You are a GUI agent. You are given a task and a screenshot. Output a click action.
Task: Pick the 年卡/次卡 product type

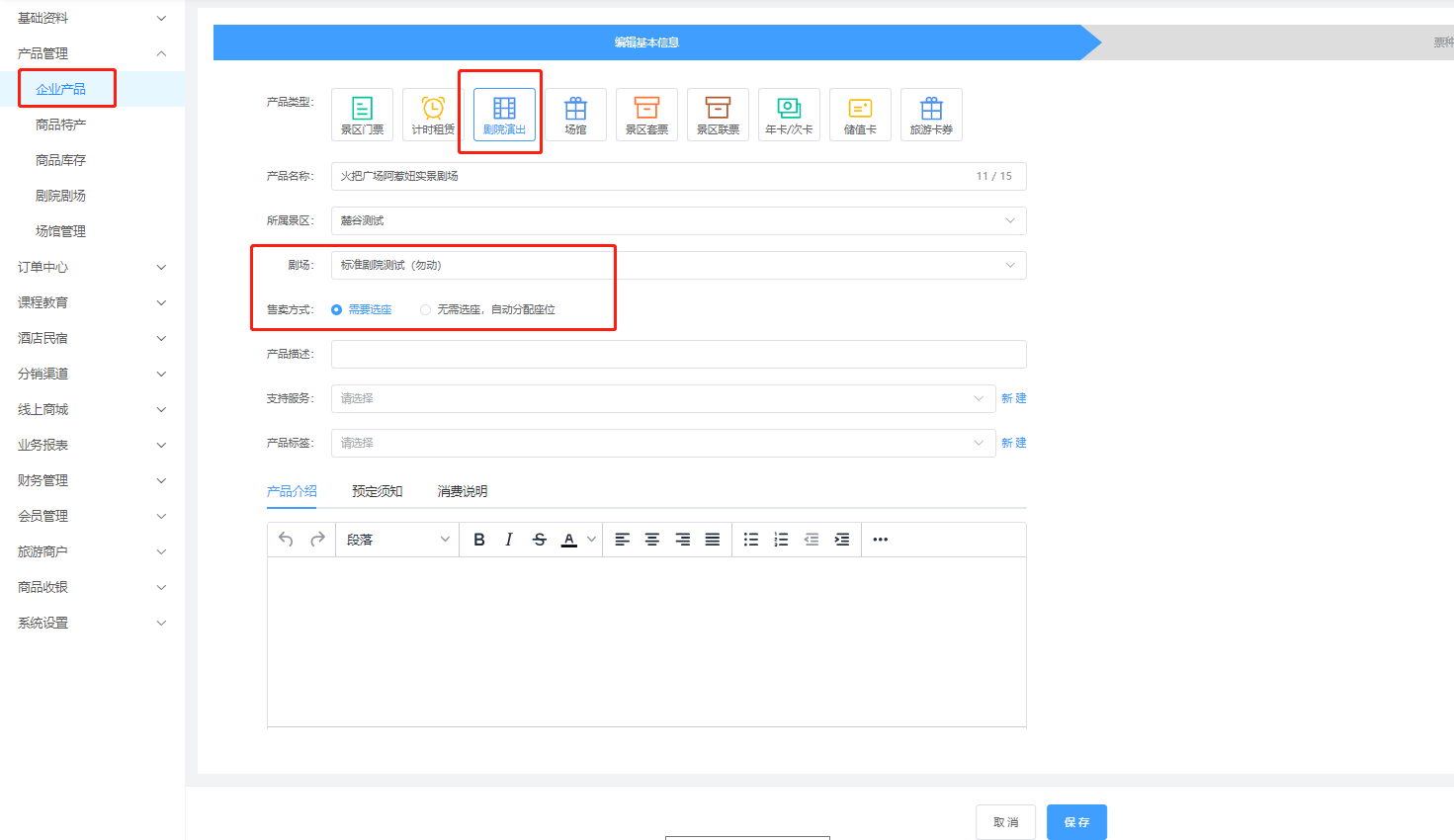789,115
